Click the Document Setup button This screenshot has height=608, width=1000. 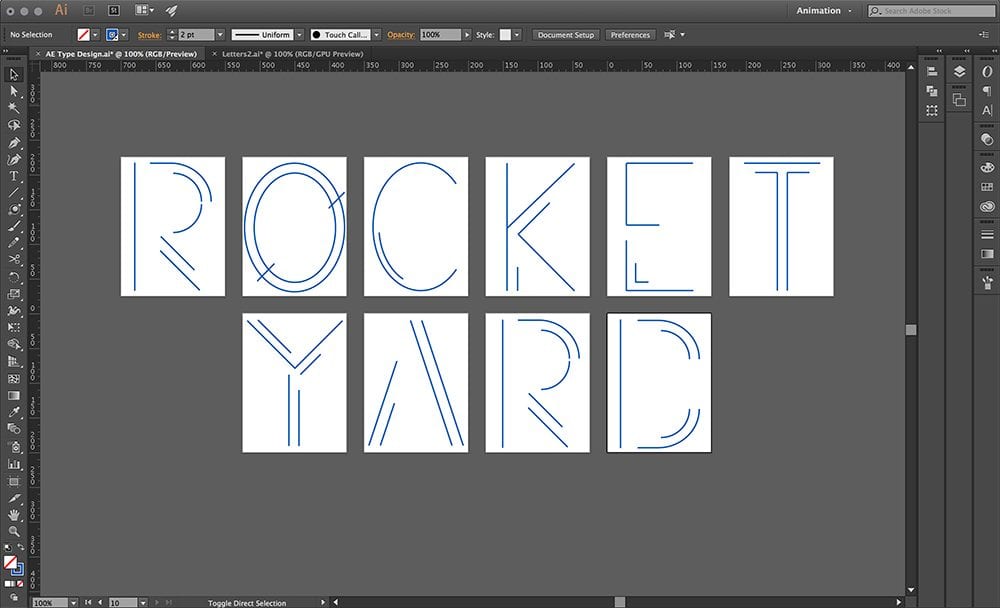(565, 35)
